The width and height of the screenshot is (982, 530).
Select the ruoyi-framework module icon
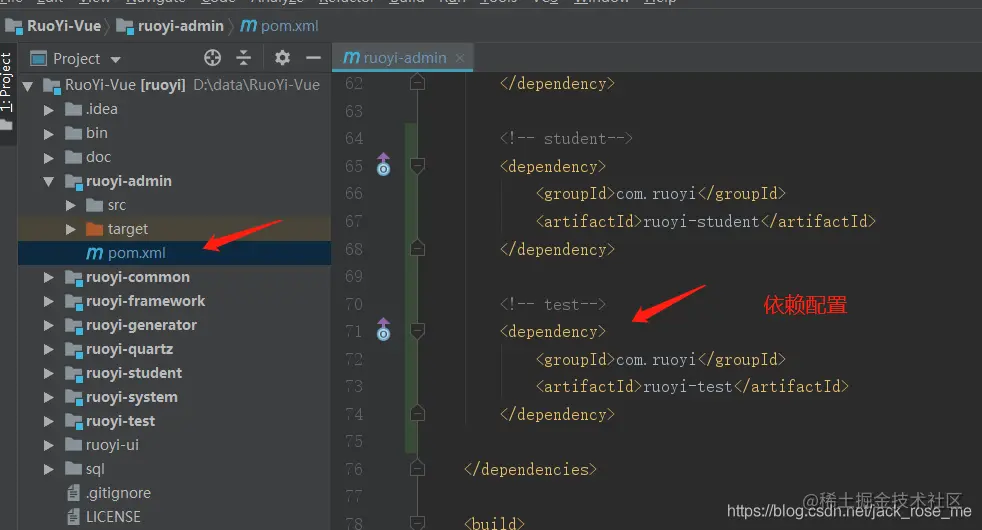pyautogui.click(x=74, y=302)
